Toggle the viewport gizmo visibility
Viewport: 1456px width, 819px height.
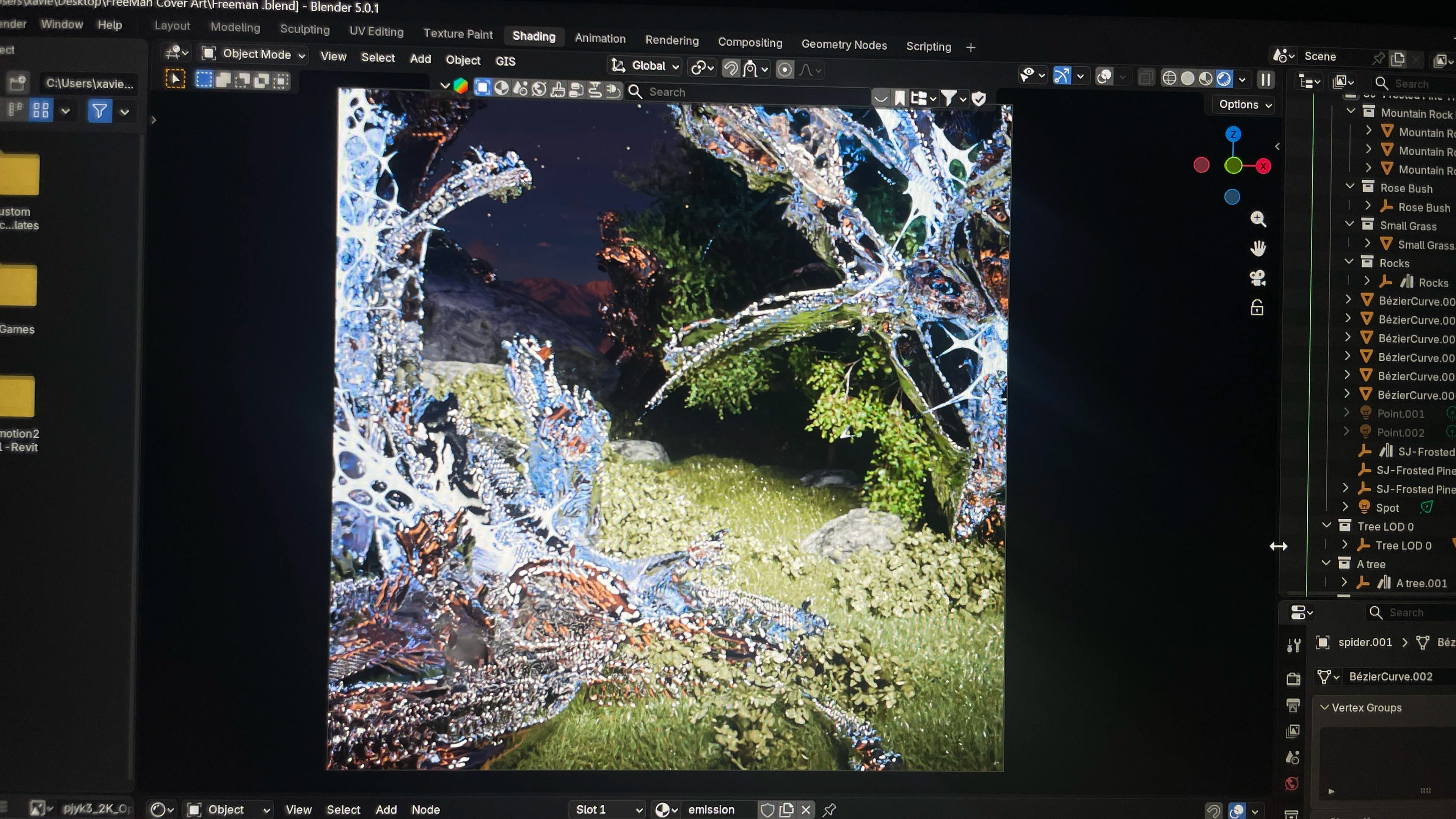[1062, 76]
